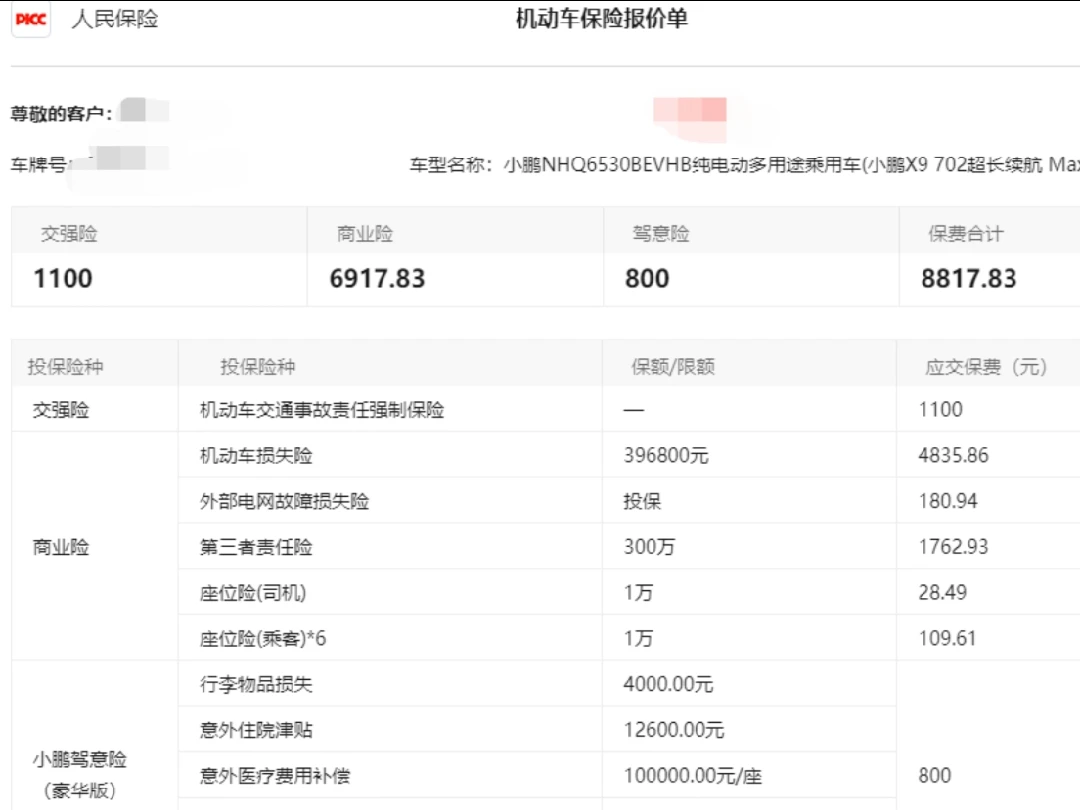This screenshot has height=810, width=1080.
Task: Select the 100000.00元/座 coverage amount
Action: 693,776
